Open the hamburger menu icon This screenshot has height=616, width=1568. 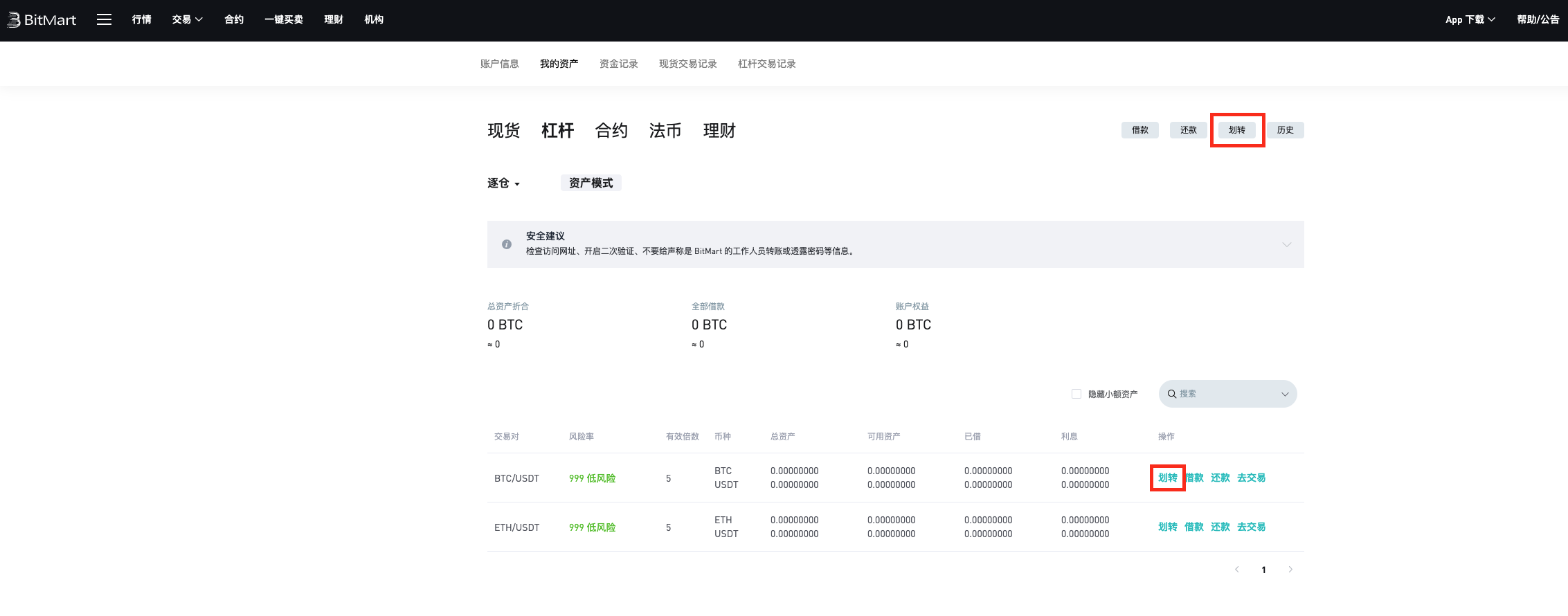click(104, 19)
